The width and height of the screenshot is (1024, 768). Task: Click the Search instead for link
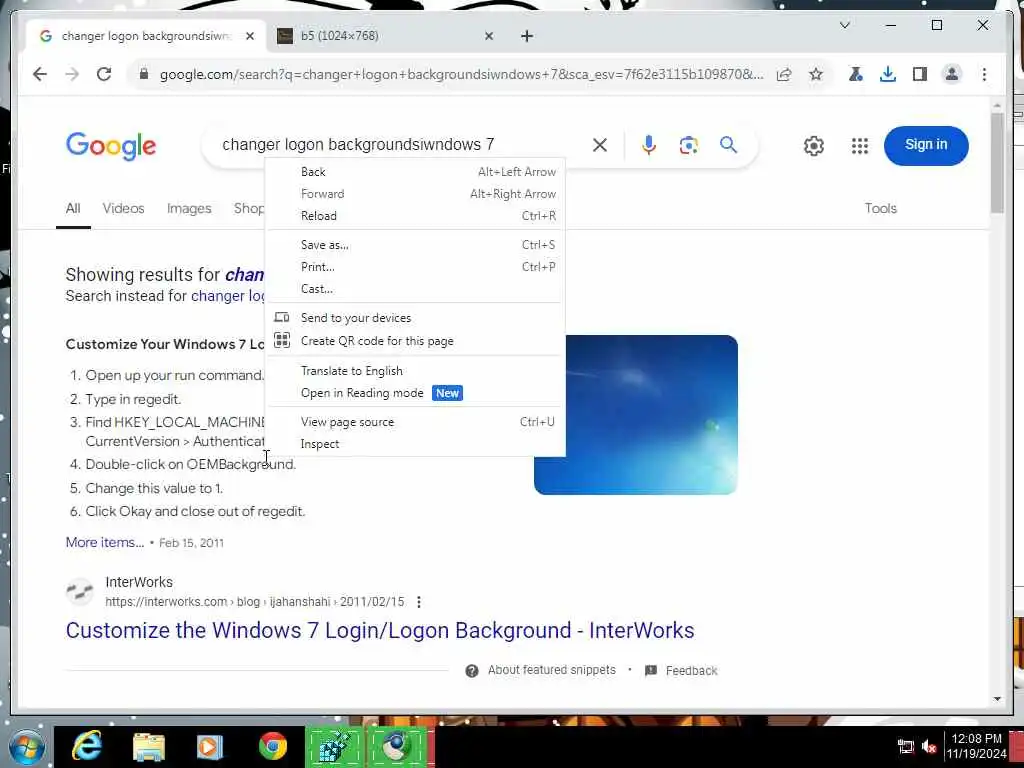point(228,296)
